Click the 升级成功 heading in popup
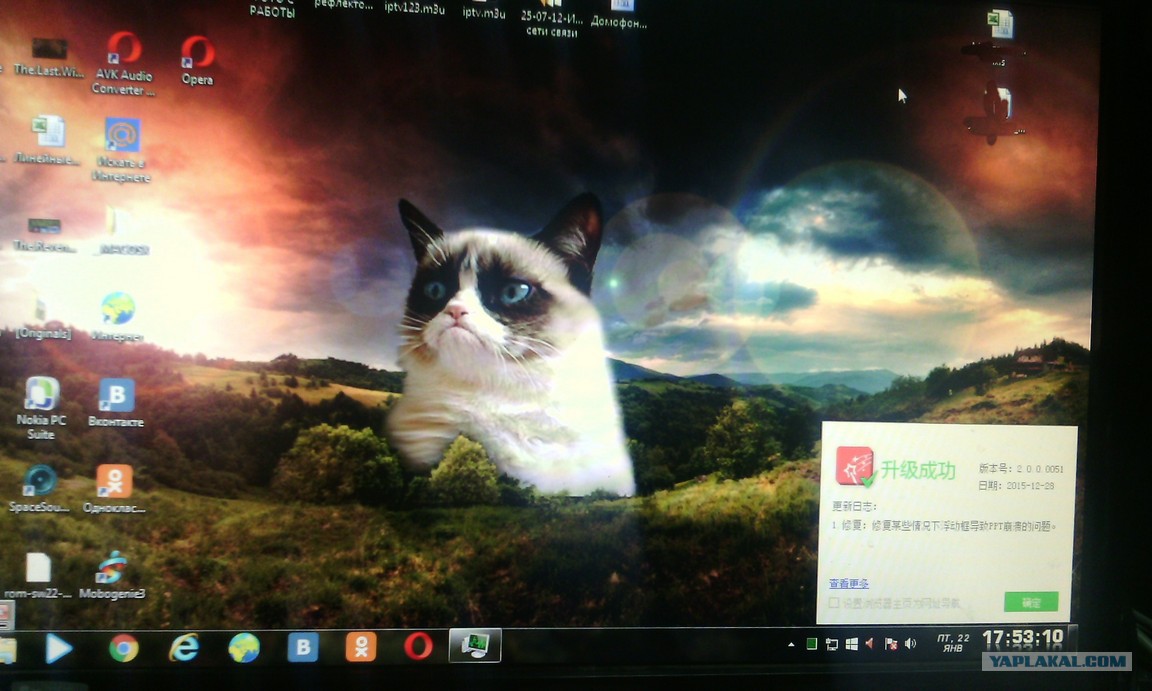Viewport: 1152px width, 691px height. click(918, 470)
